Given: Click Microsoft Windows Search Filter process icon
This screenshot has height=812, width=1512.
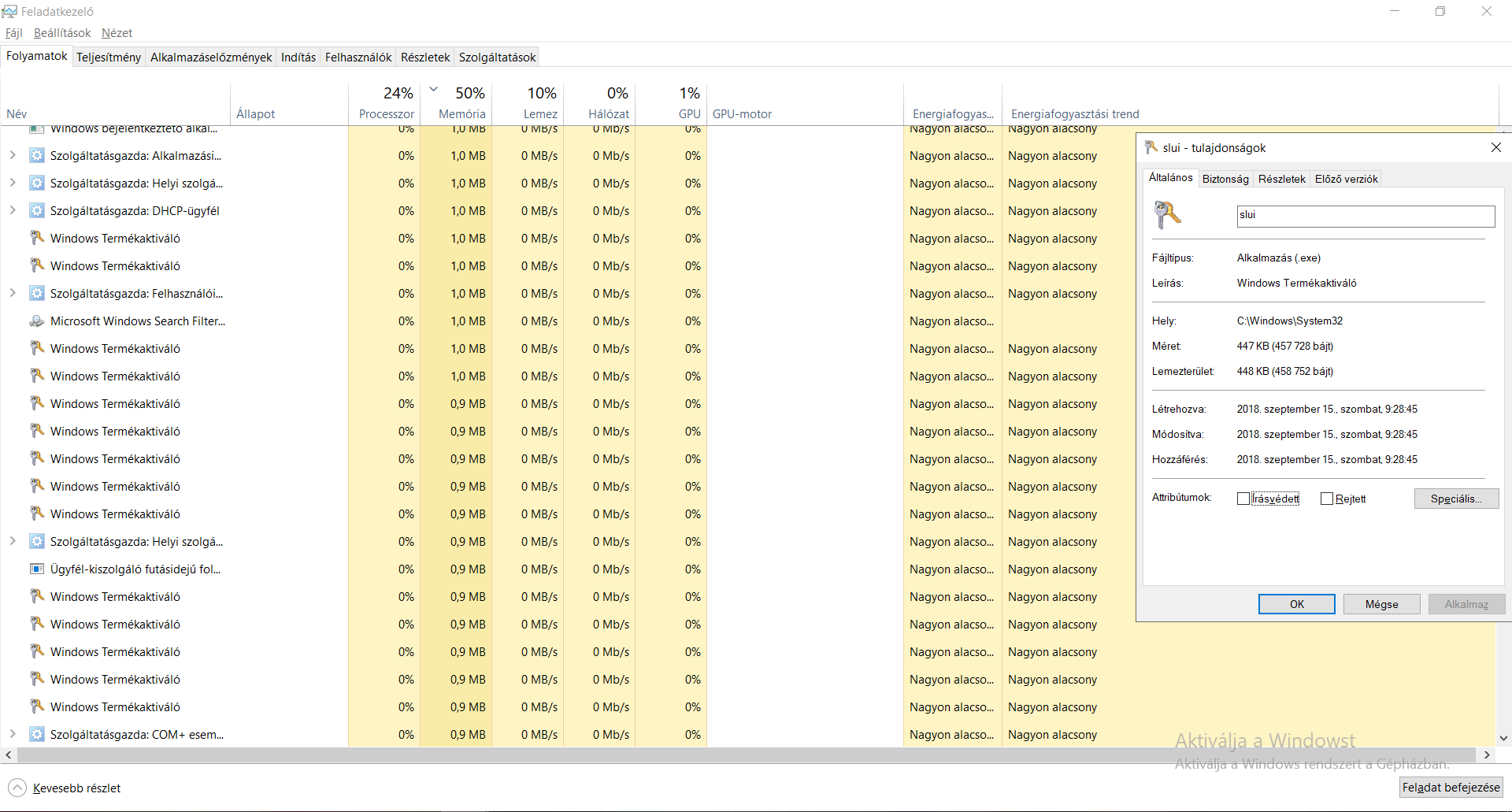Looking at the screenshot, I should point(36,321).
